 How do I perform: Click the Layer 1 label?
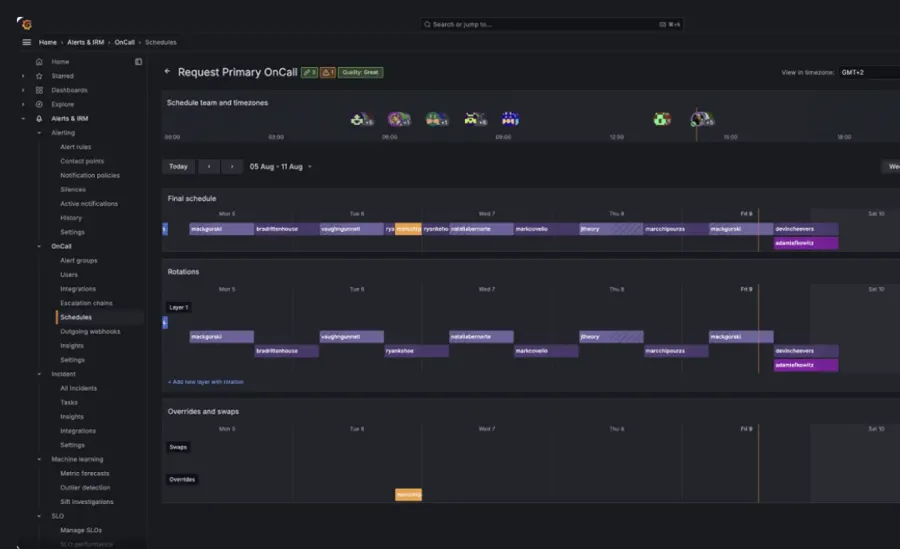click(179, 308)
